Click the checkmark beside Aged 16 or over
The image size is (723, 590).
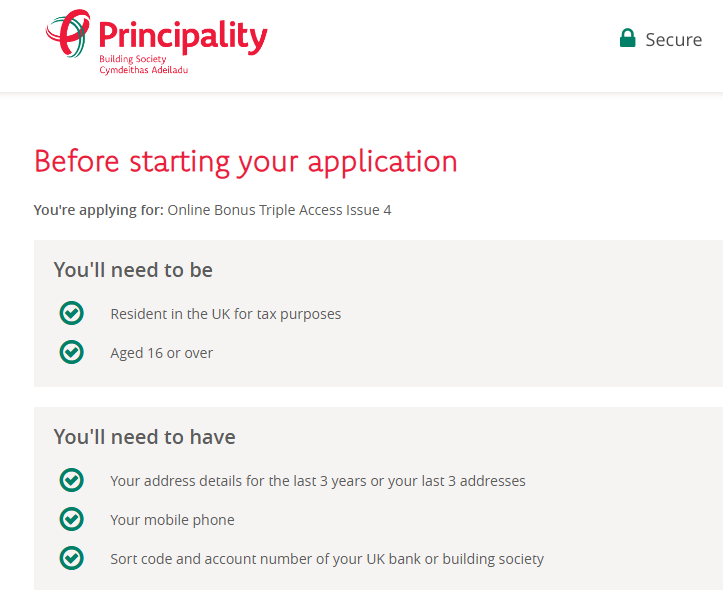click(x=71, y=352)
